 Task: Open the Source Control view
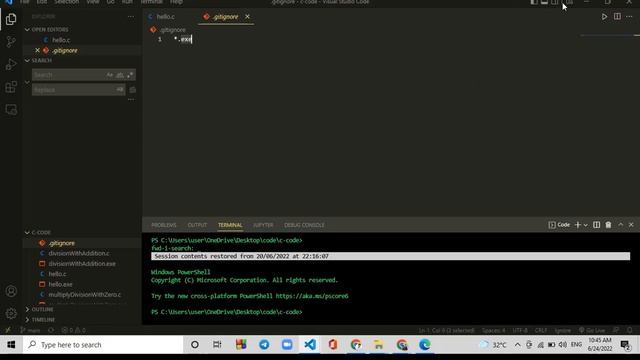11,41
